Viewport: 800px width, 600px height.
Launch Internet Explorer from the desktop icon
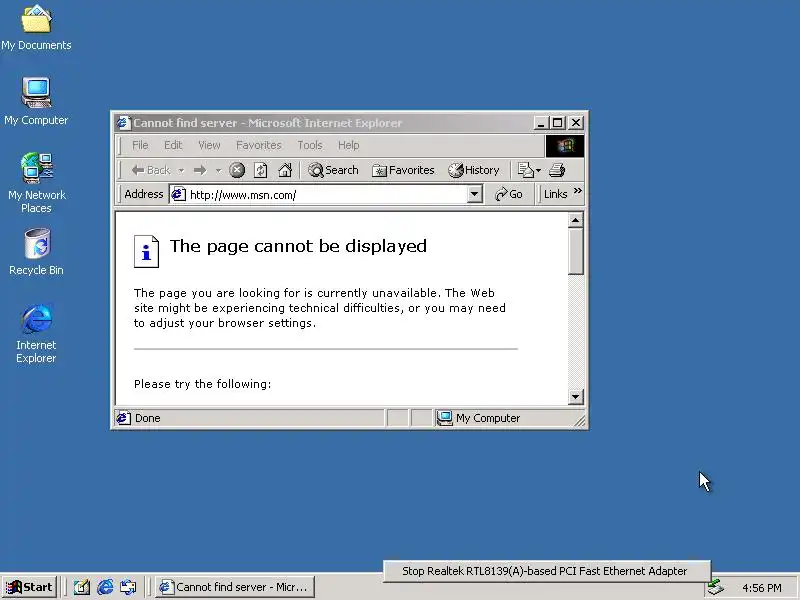[x=36, y=334]
